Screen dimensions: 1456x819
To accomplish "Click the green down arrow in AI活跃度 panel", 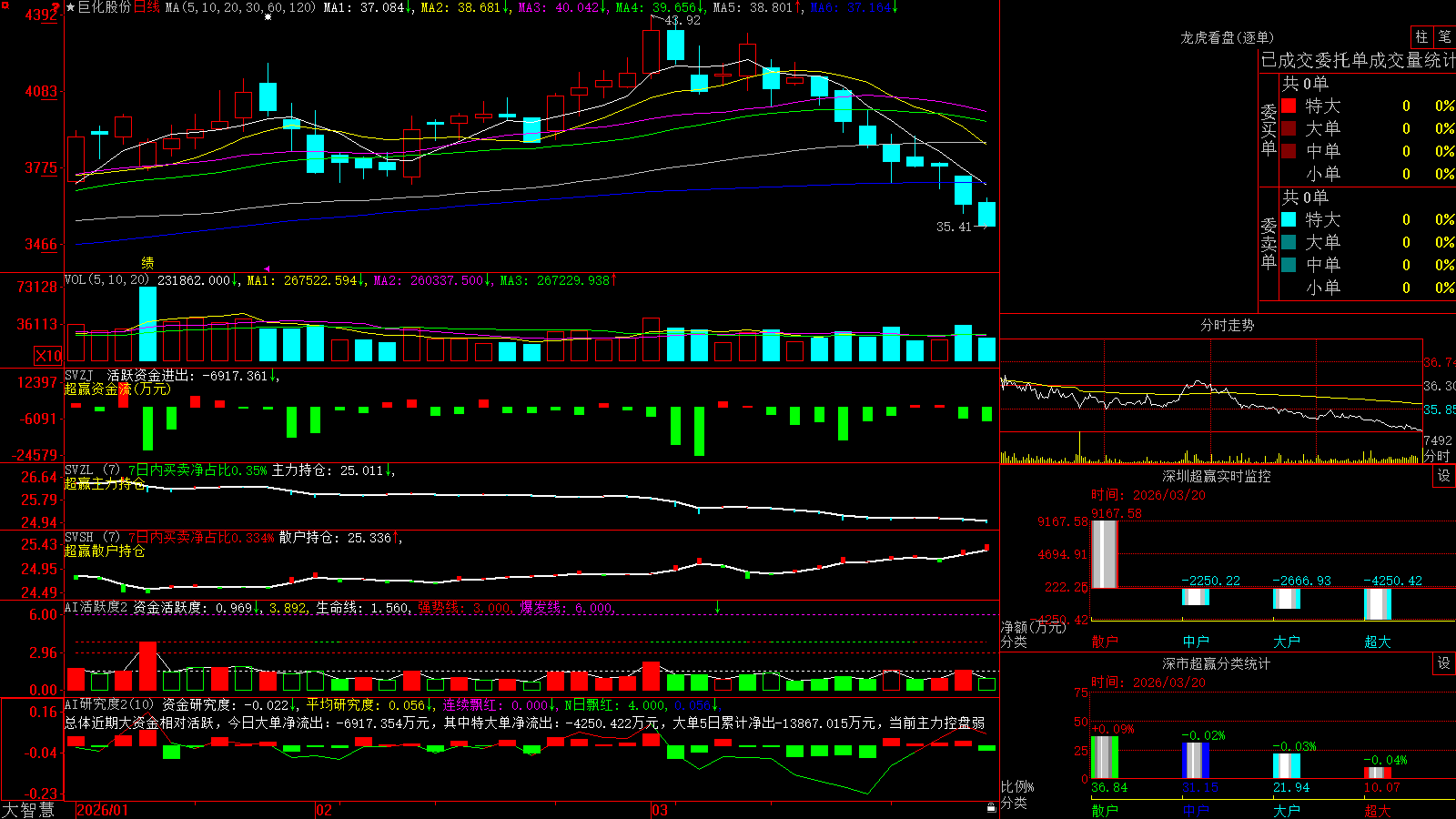I will 717,607.
